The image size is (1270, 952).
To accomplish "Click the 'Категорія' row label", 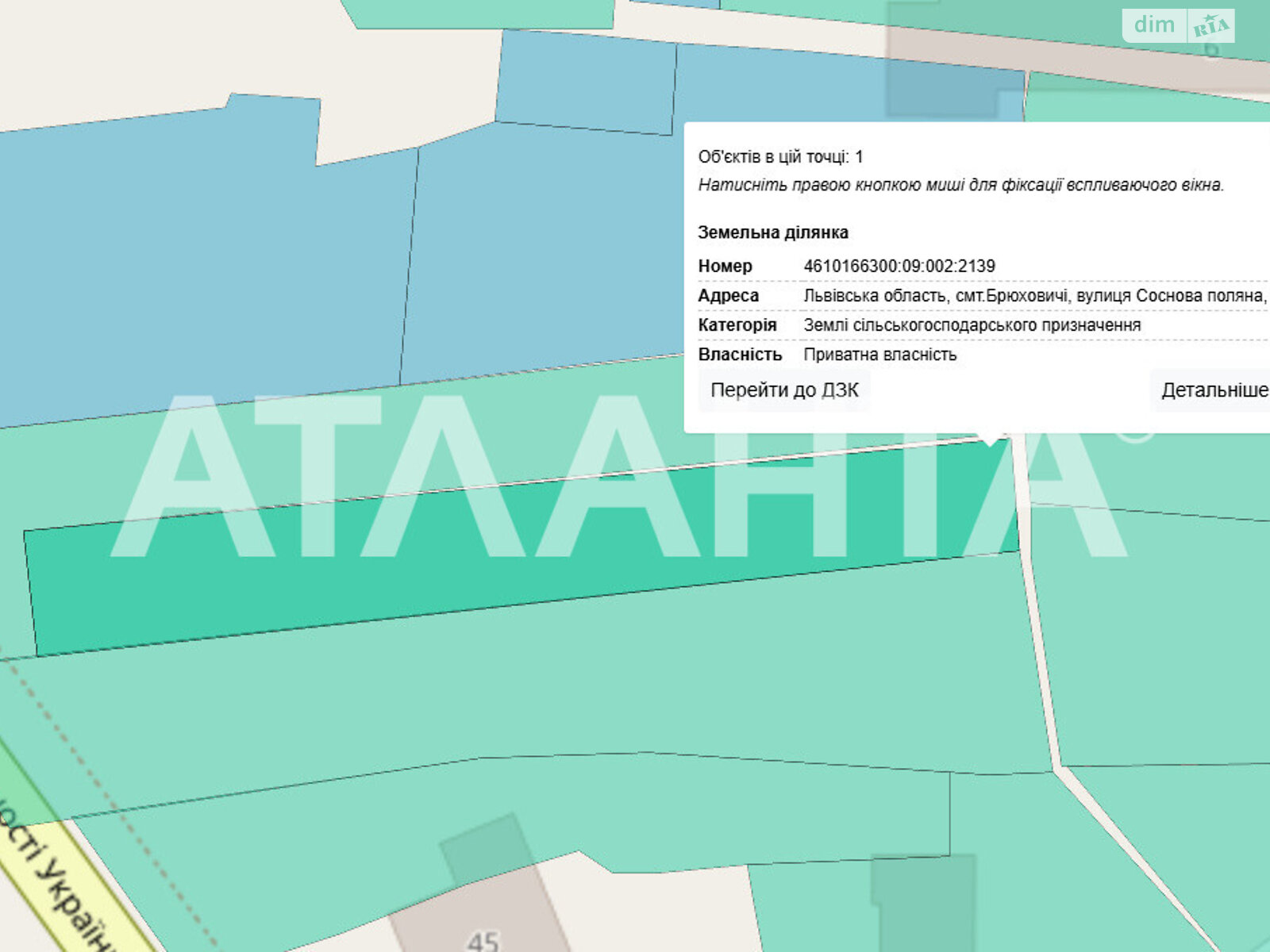I will pyautogui.click(x=737, y=325).
